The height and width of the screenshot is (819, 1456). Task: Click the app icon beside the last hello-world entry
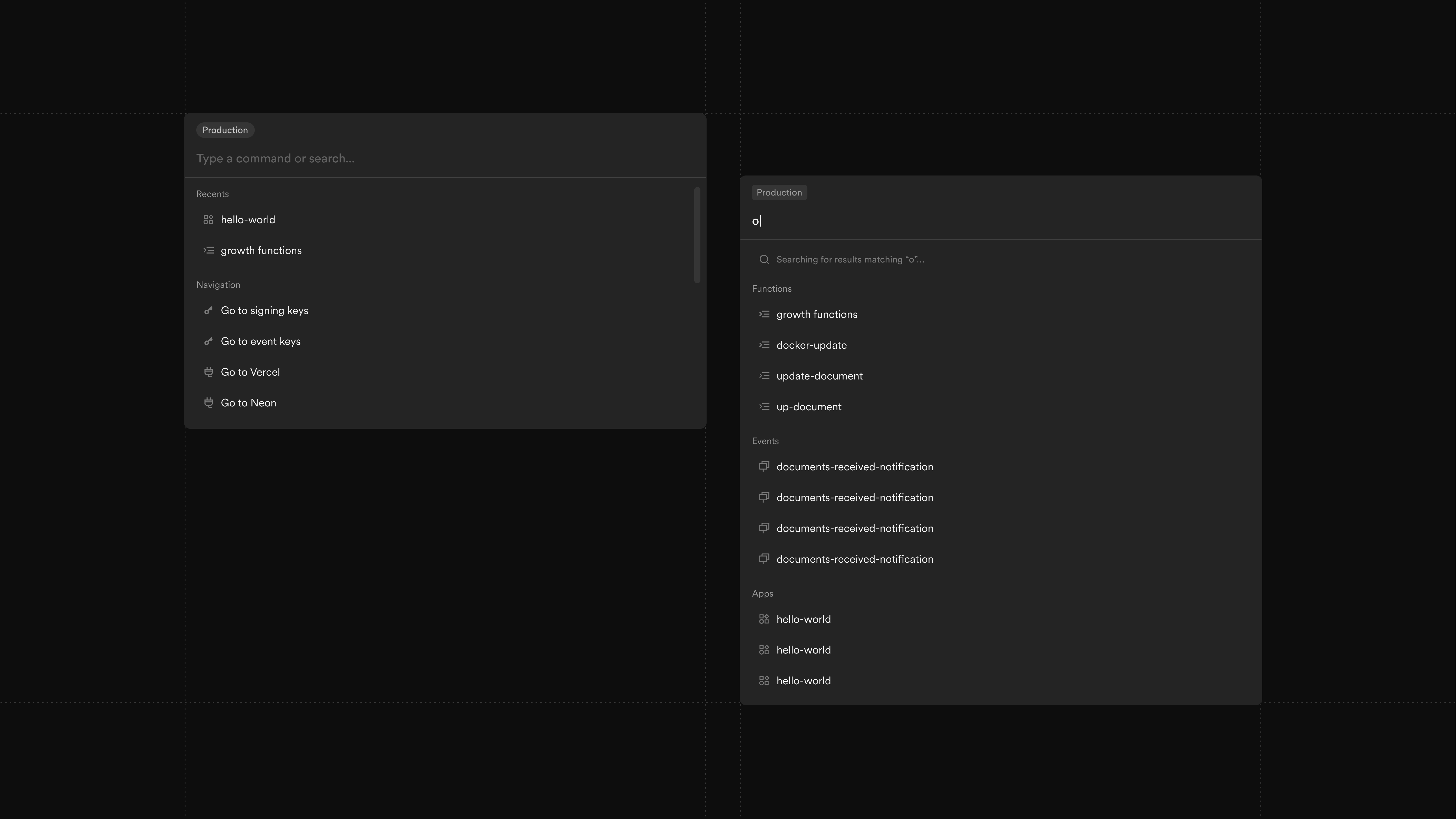point(764,680)
